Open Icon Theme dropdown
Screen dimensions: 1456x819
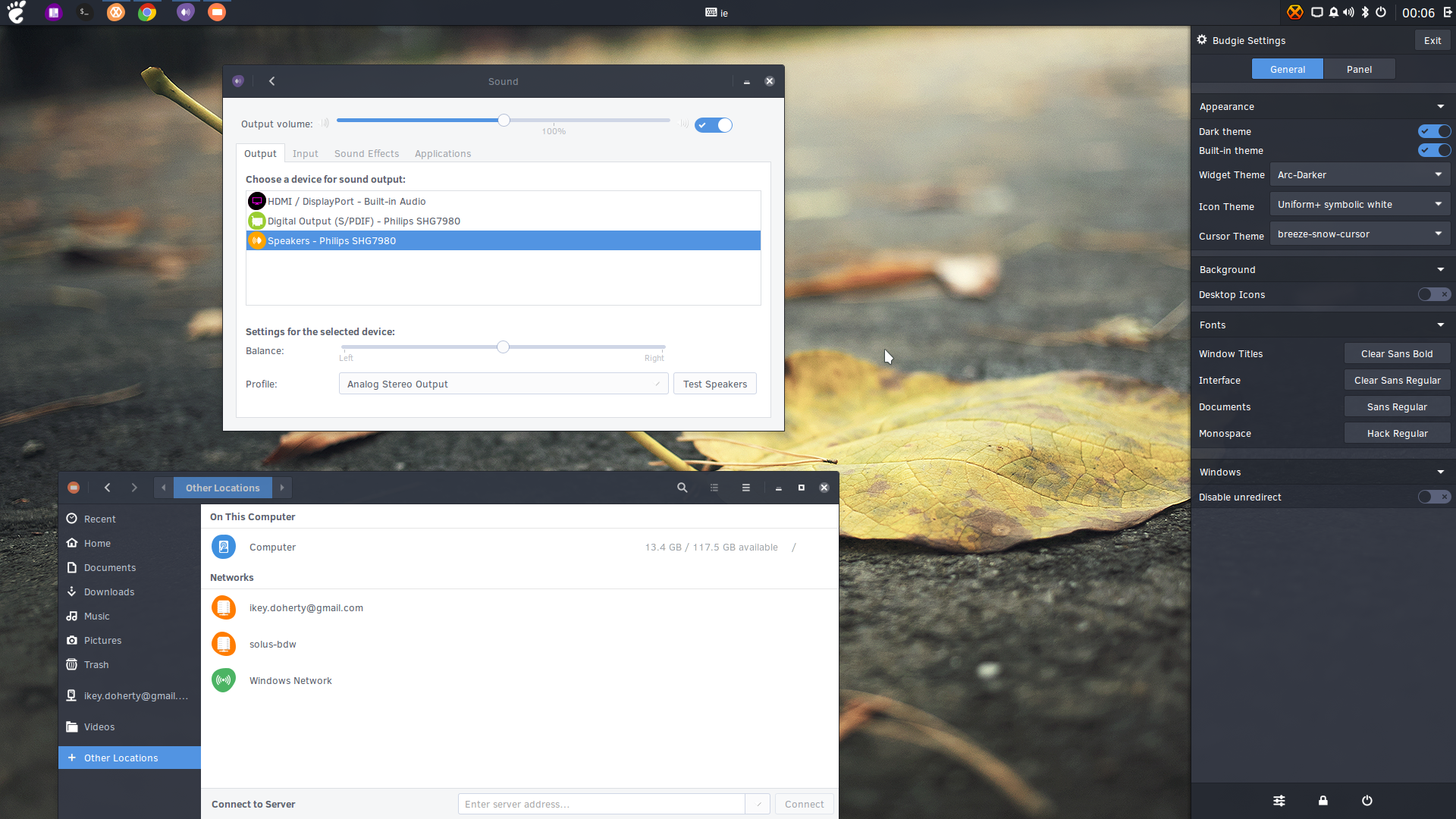pyautogui.click(x=1360, y=204)
